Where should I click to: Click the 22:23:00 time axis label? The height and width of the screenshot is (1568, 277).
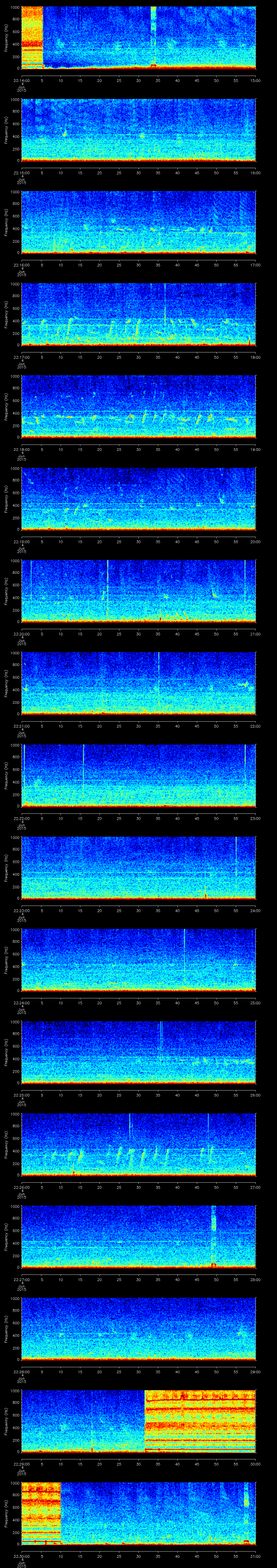click(21, 910)
